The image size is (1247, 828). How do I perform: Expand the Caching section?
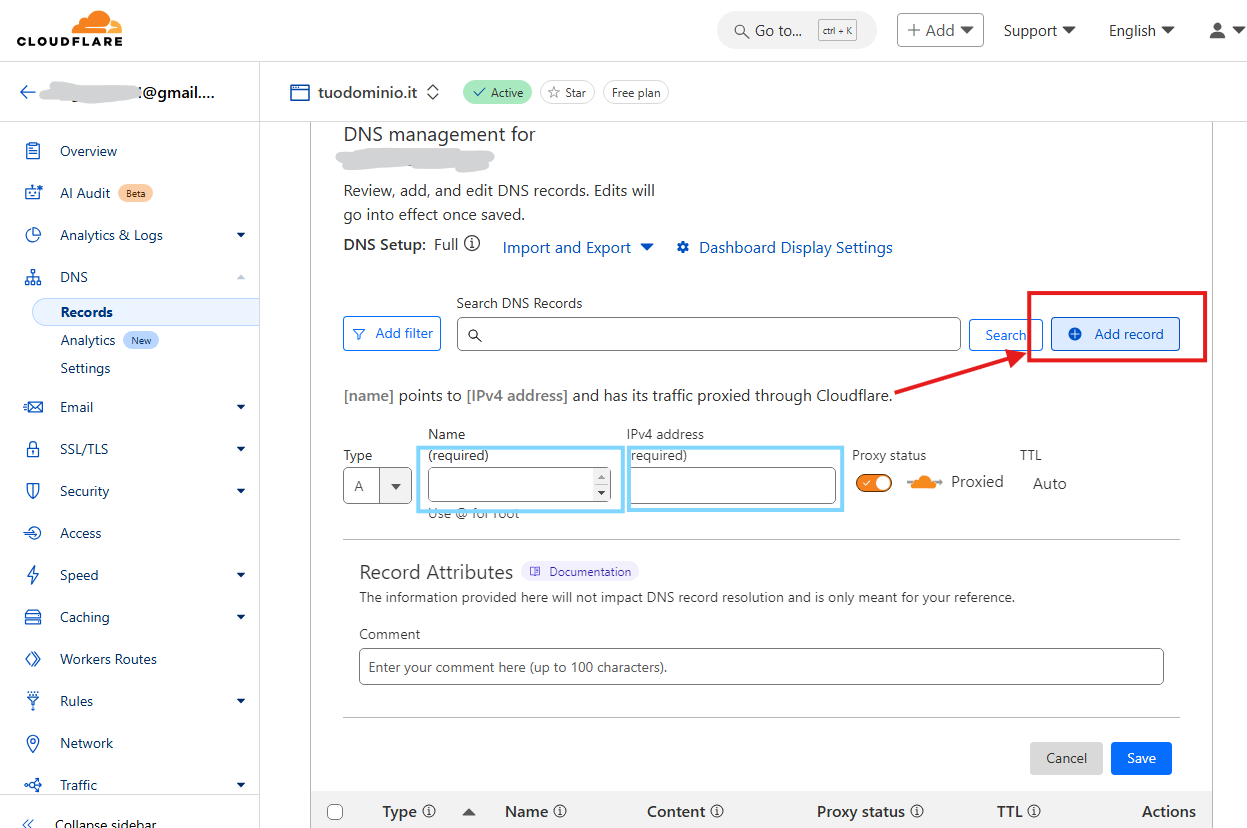tap(240, 617)
